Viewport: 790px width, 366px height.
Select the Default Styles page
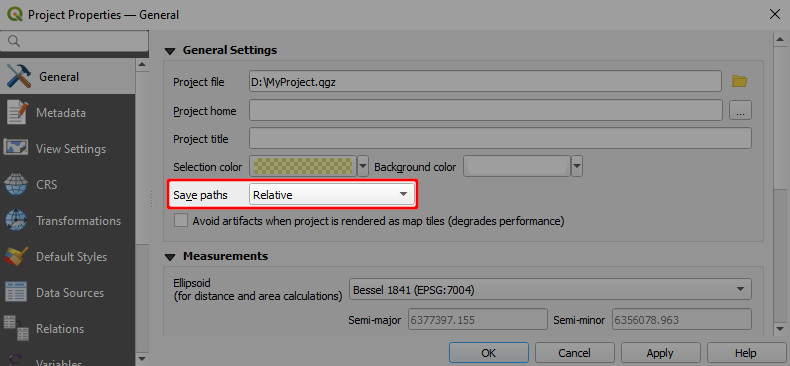point(68,257)
